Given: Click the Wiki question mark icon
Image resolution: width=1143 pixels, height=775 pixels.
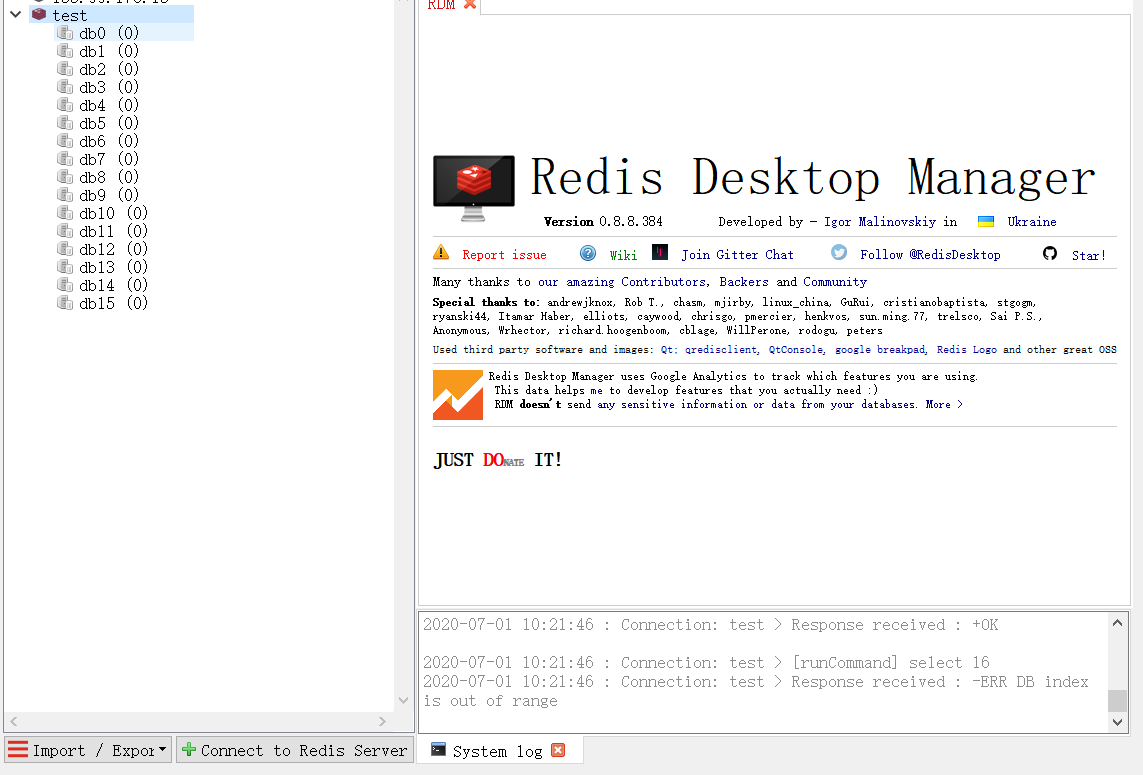Looking at the screenshot, I should click(x=588, y=253).
